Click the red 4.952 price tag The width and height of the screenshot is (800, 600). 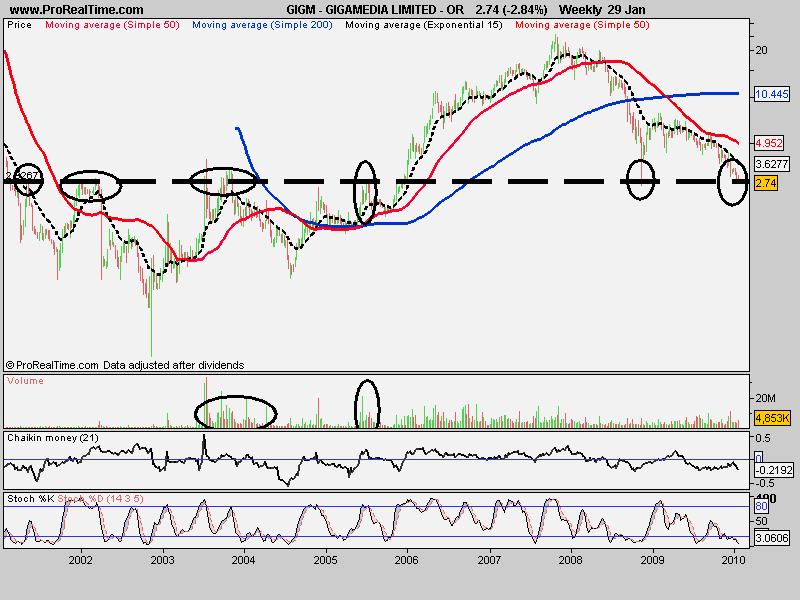pos(769,143)
